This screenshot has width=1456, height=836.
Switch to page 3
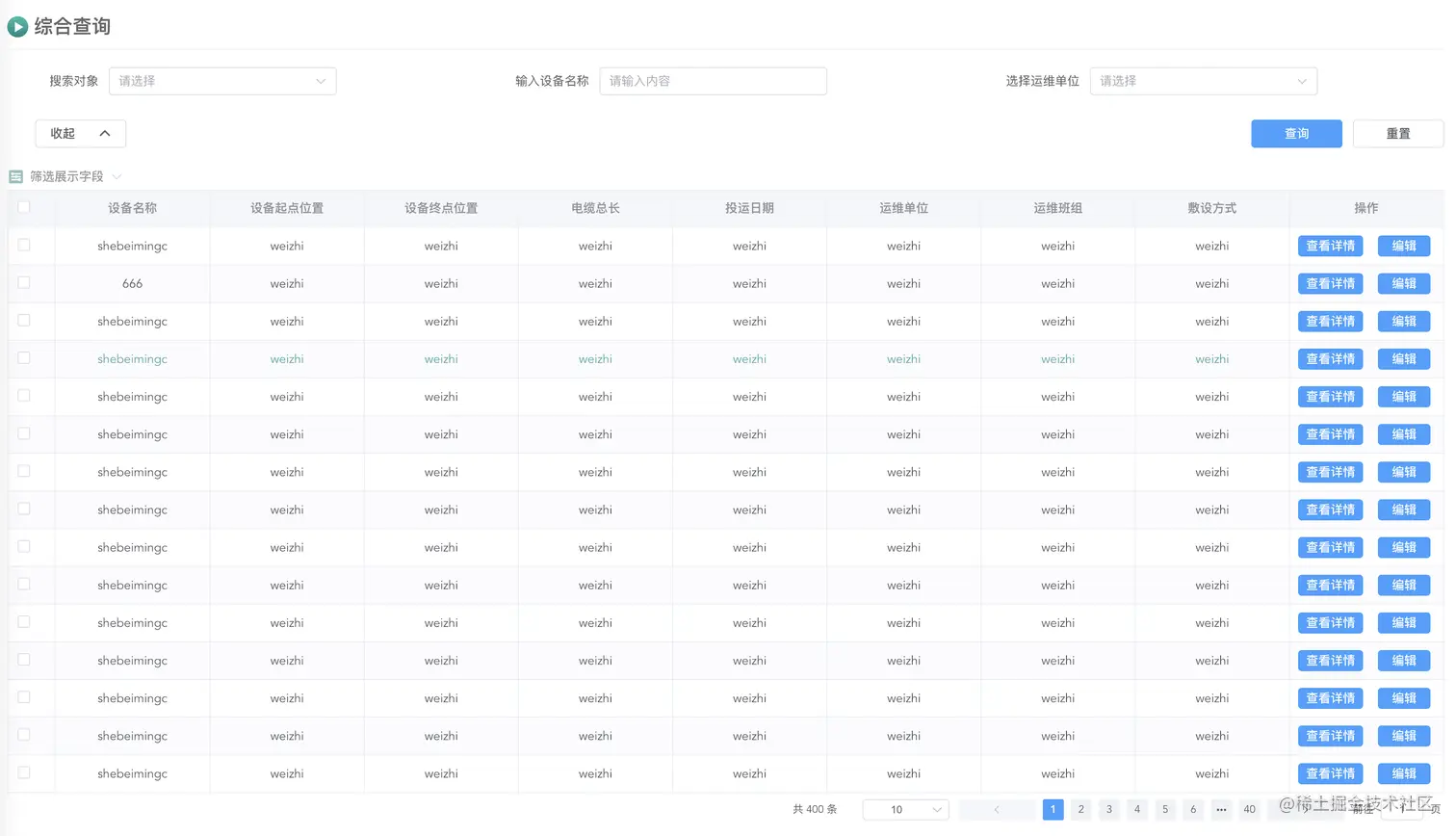(1109, 809)
